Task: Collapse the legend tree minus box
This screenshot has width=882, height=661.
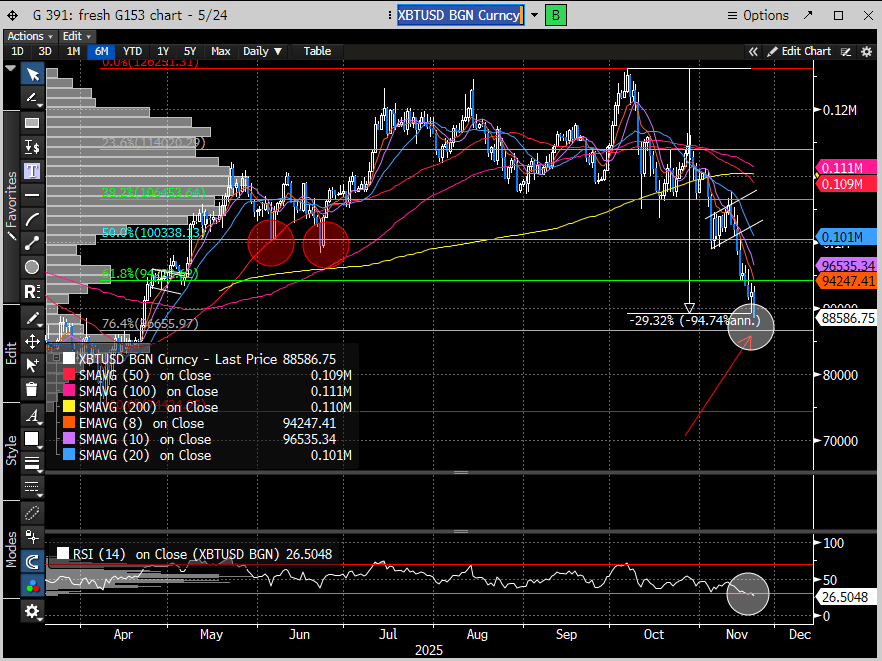Action: click(56, 358)
